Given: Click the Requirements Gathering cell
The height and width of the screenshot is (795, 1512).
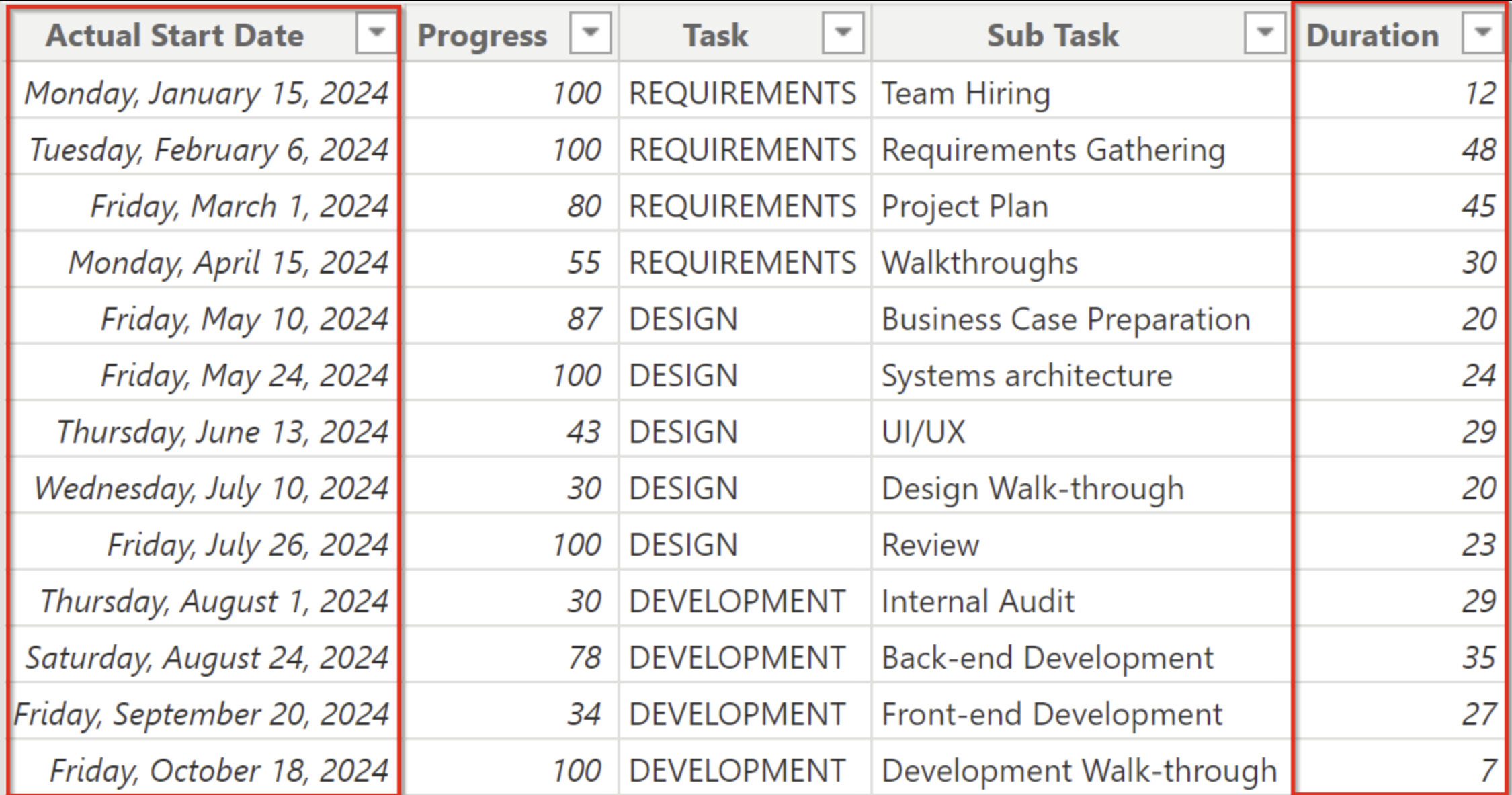Looking at the screenshot, I should 1052,149.
